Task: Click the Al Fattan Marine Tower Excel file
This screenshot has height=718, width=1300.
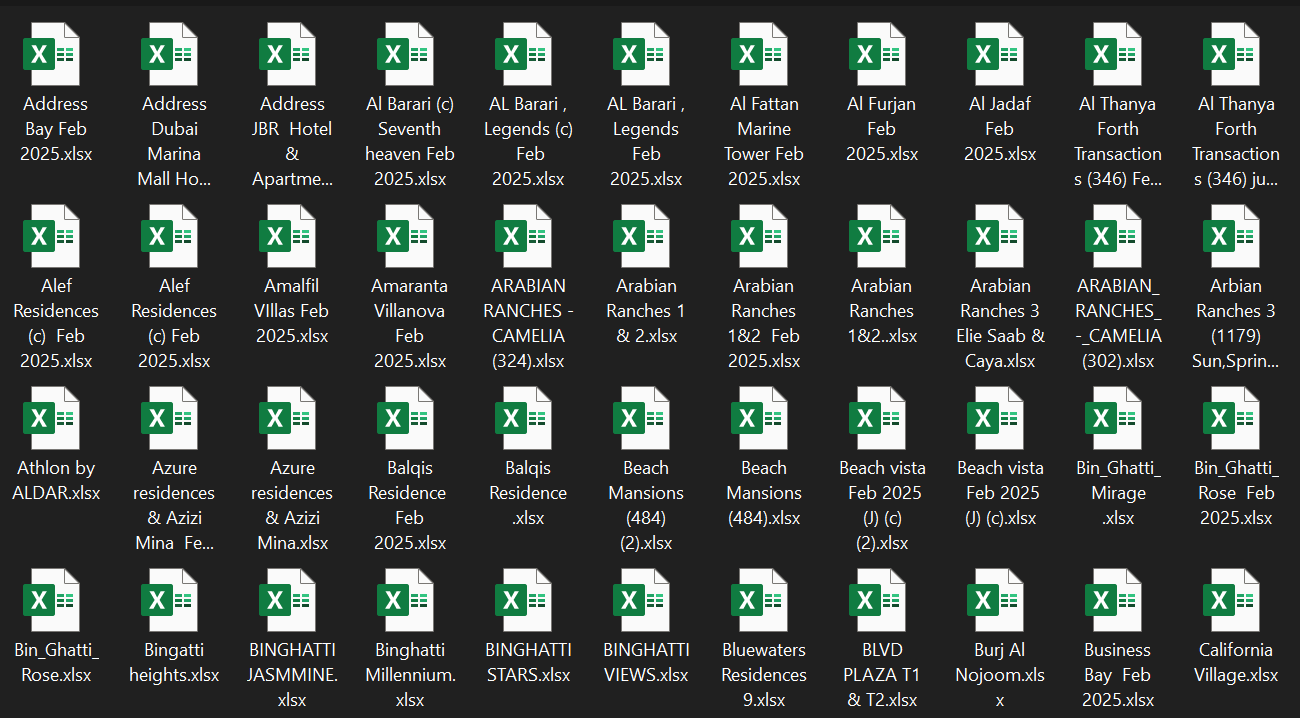Action: (x=763, y=55)
